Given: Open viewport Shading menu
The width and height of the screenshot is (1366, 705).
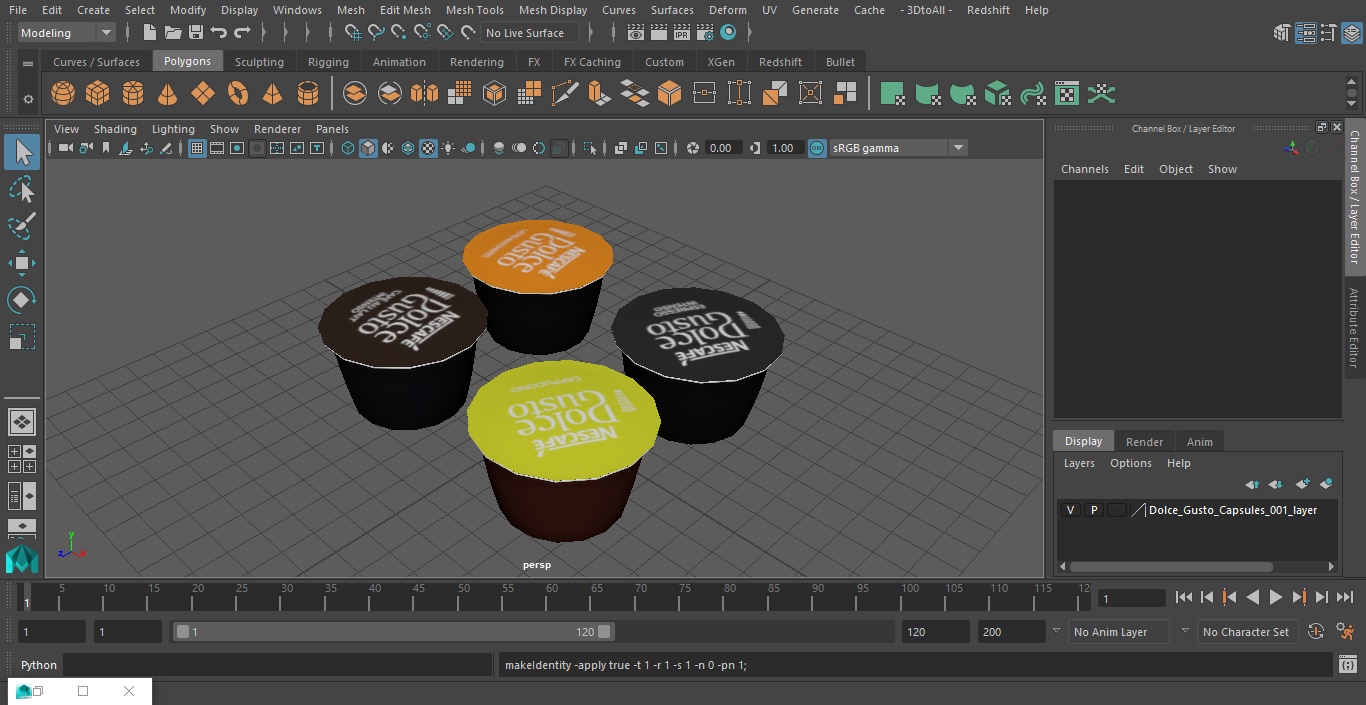Looking at the screenshot, I should (x=115, y=129).
